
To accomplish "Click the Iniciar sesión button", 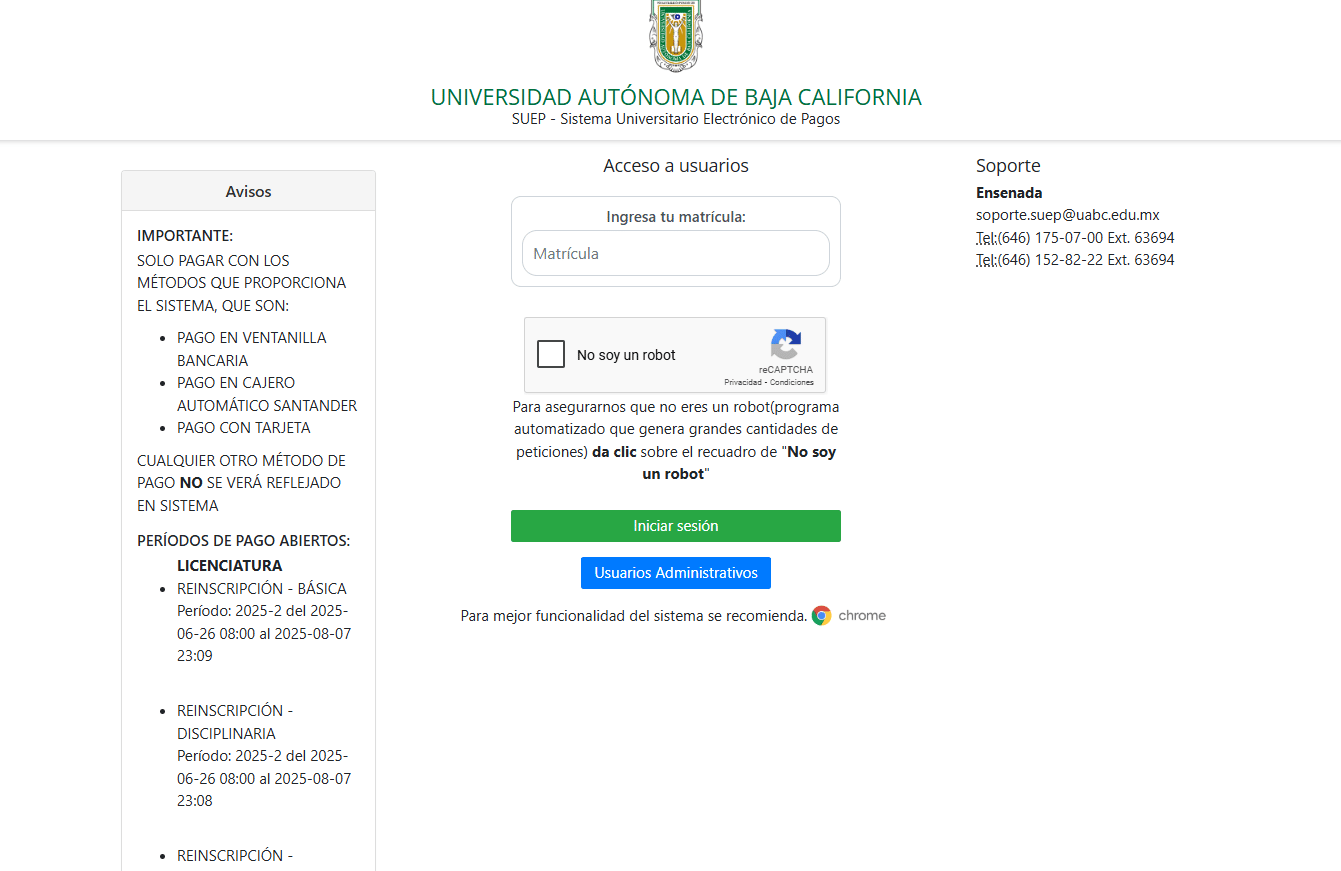I will (675, 525).
